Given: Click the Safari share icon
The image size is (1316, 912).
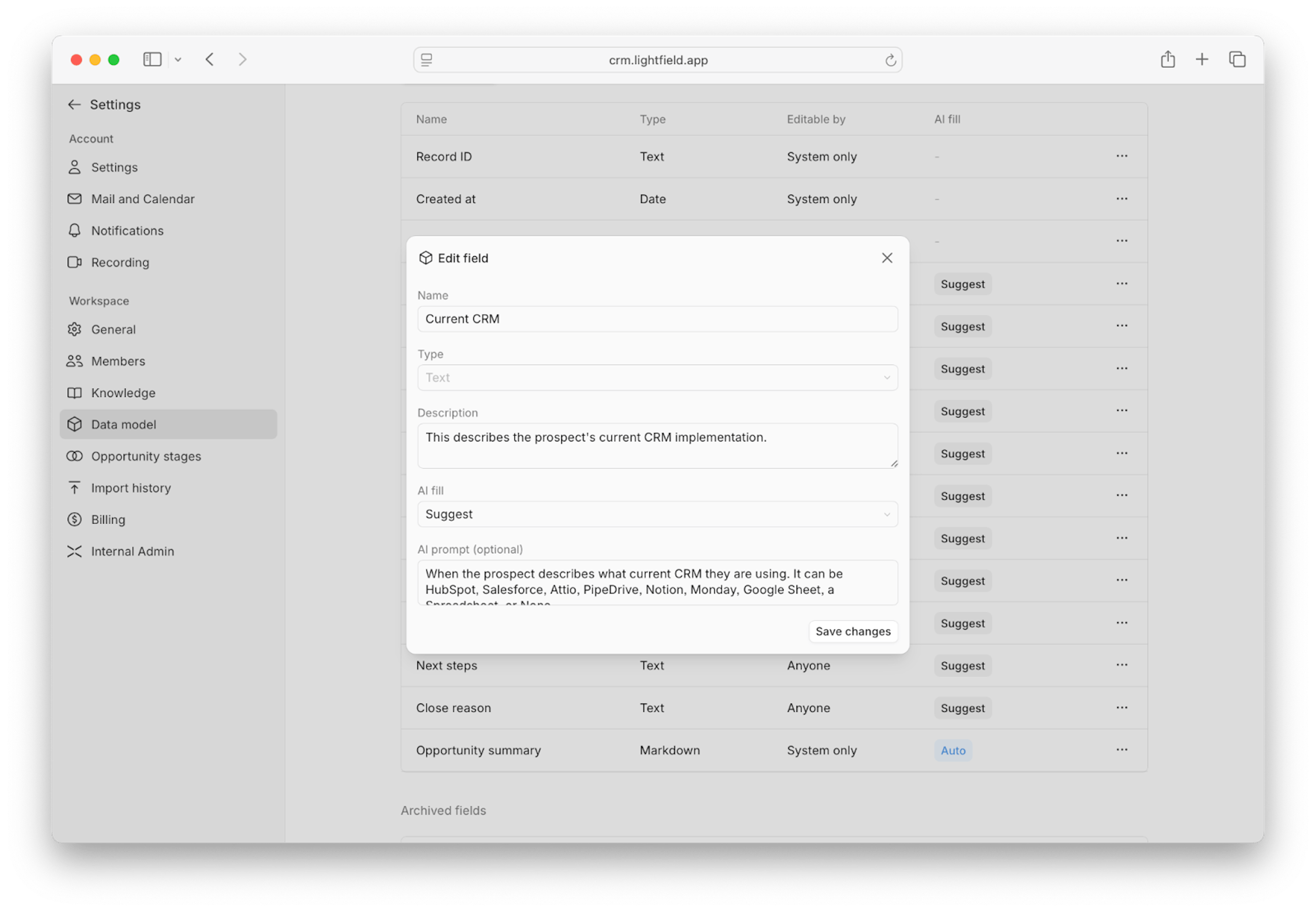Looking at the screenshot, I should [1167, 59].
